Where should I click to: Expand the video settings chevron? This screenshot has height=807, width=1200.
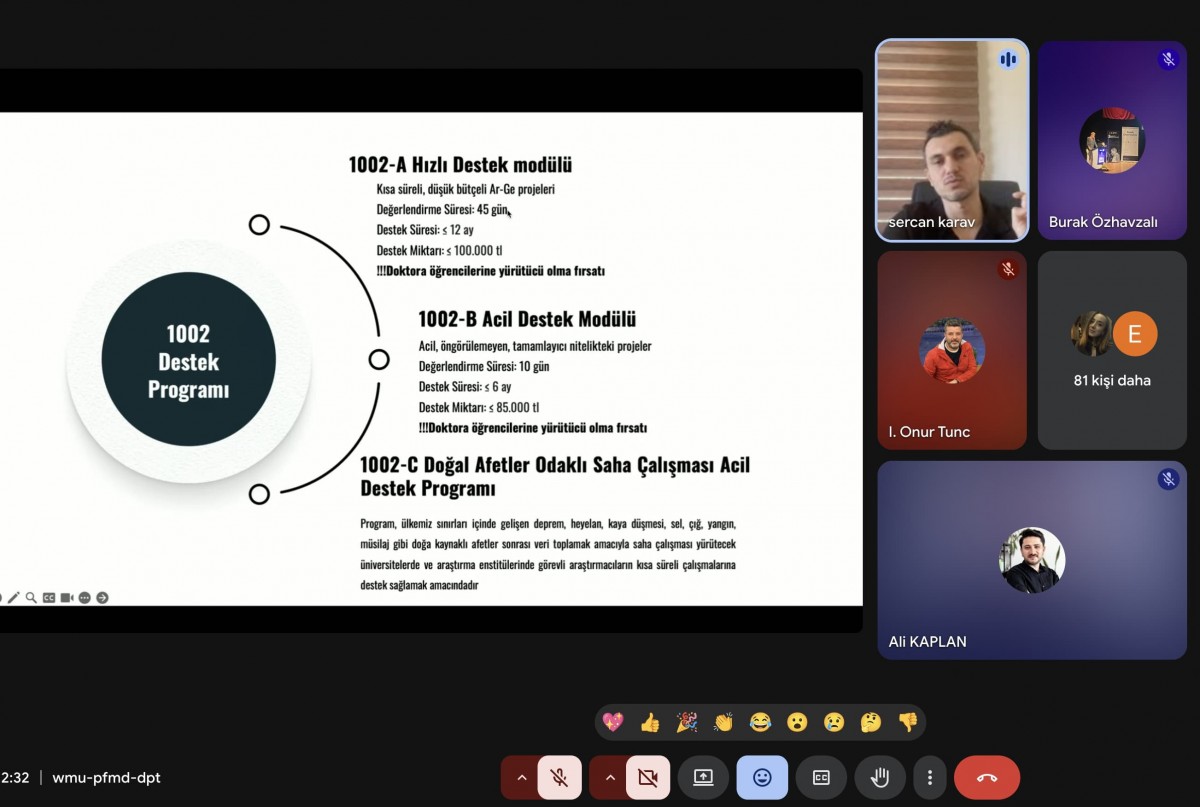tap(608, 777)
